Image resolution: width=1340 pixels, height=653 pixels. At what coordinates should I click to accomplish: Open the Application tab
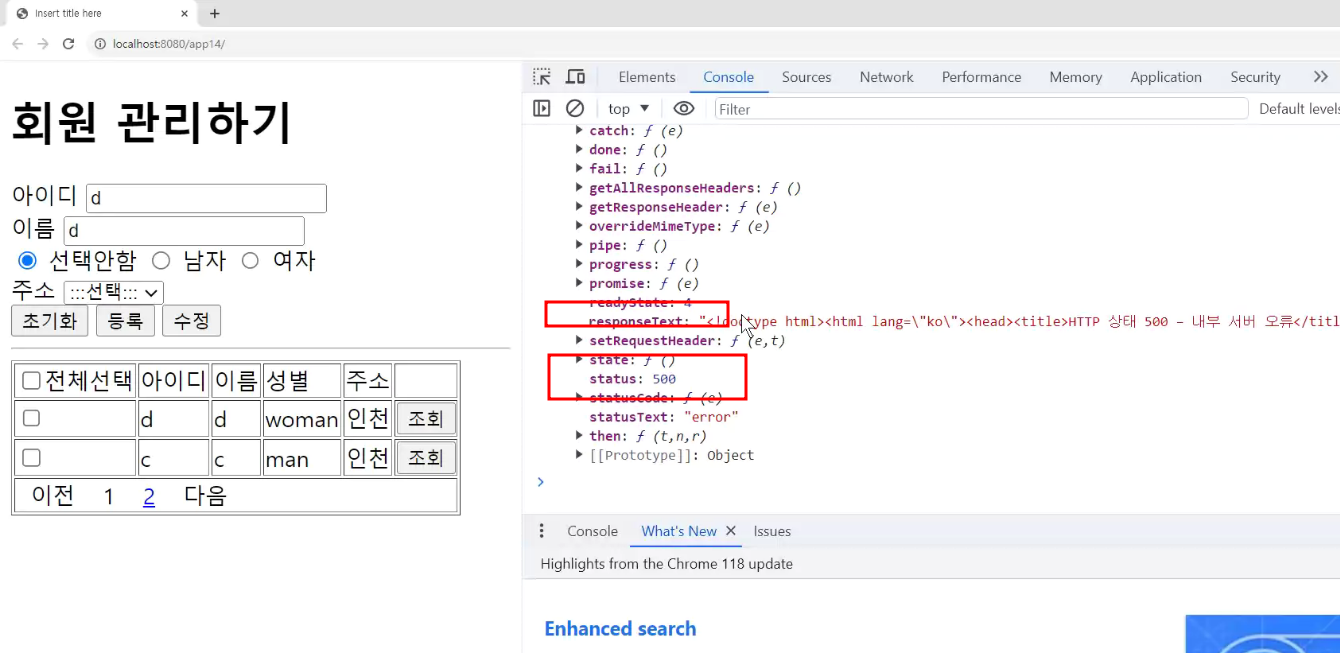[1166, 77]
